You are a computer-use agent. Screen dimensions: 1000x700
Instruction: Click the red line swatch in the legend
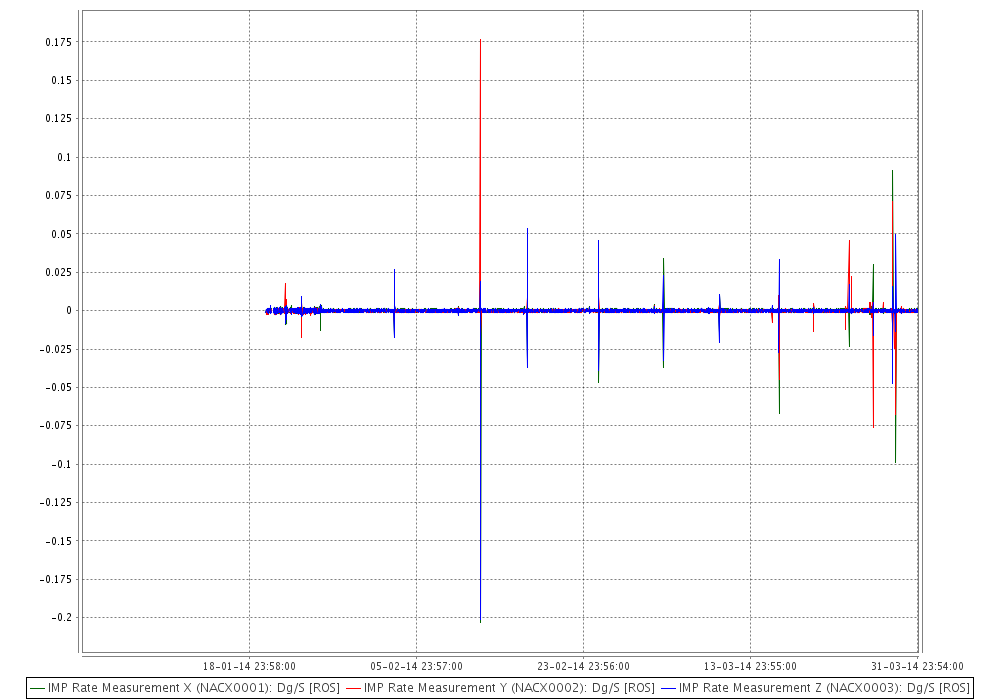pos(353,689)
